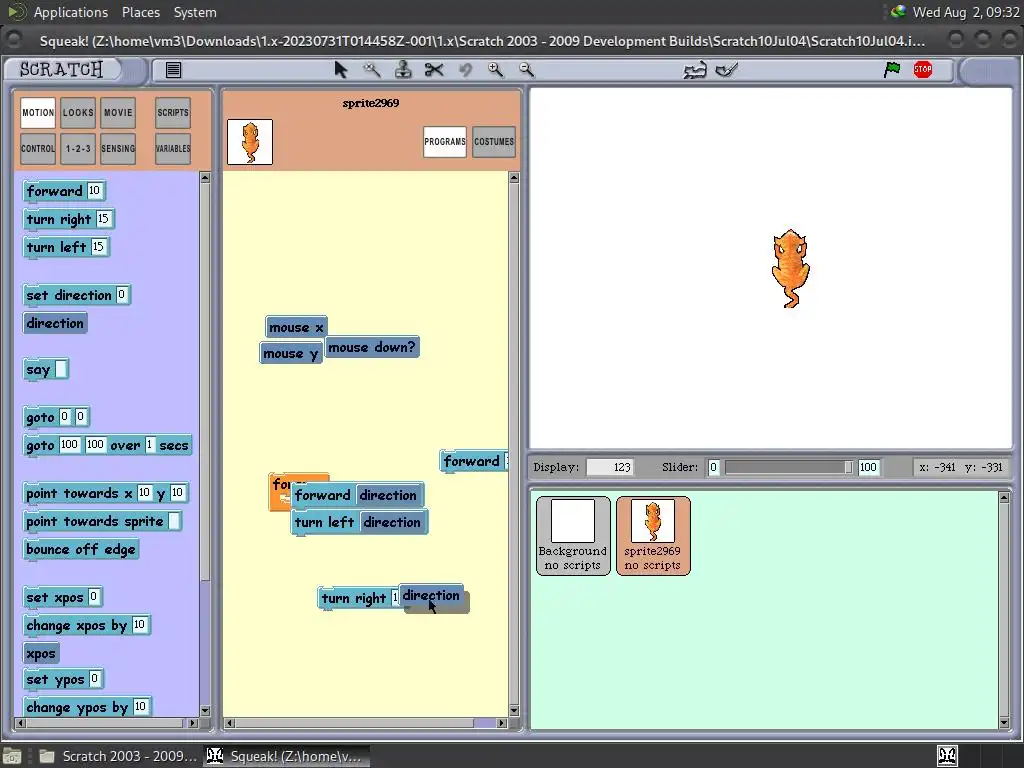This screenshot has width=1024, height=768.
Task: Click the paint brush icon in the toolbar
Action: (x=727, y=70)
